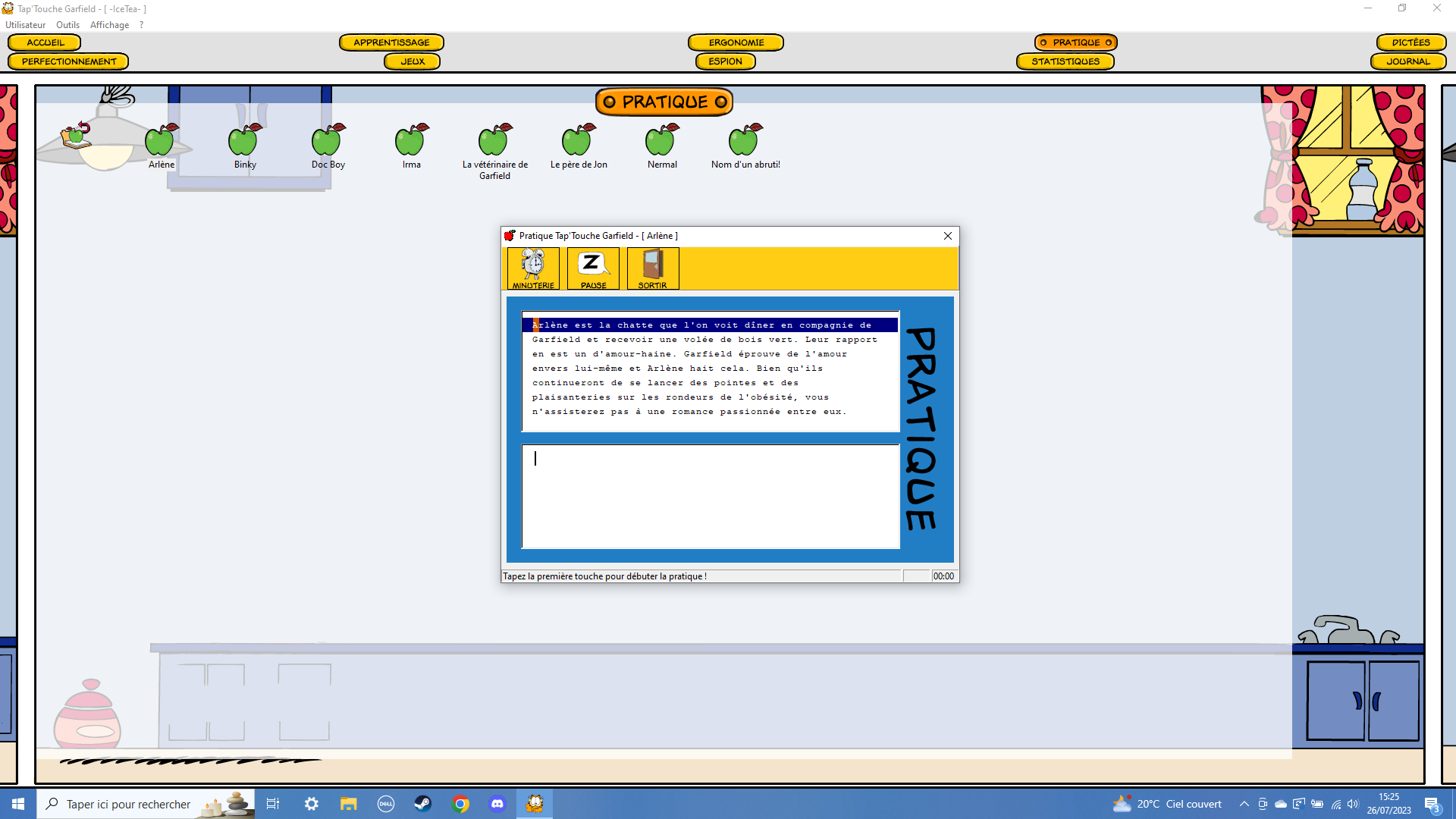Select the Pratique navigation button
1456x819 pixels.
tap(1075, 42)
